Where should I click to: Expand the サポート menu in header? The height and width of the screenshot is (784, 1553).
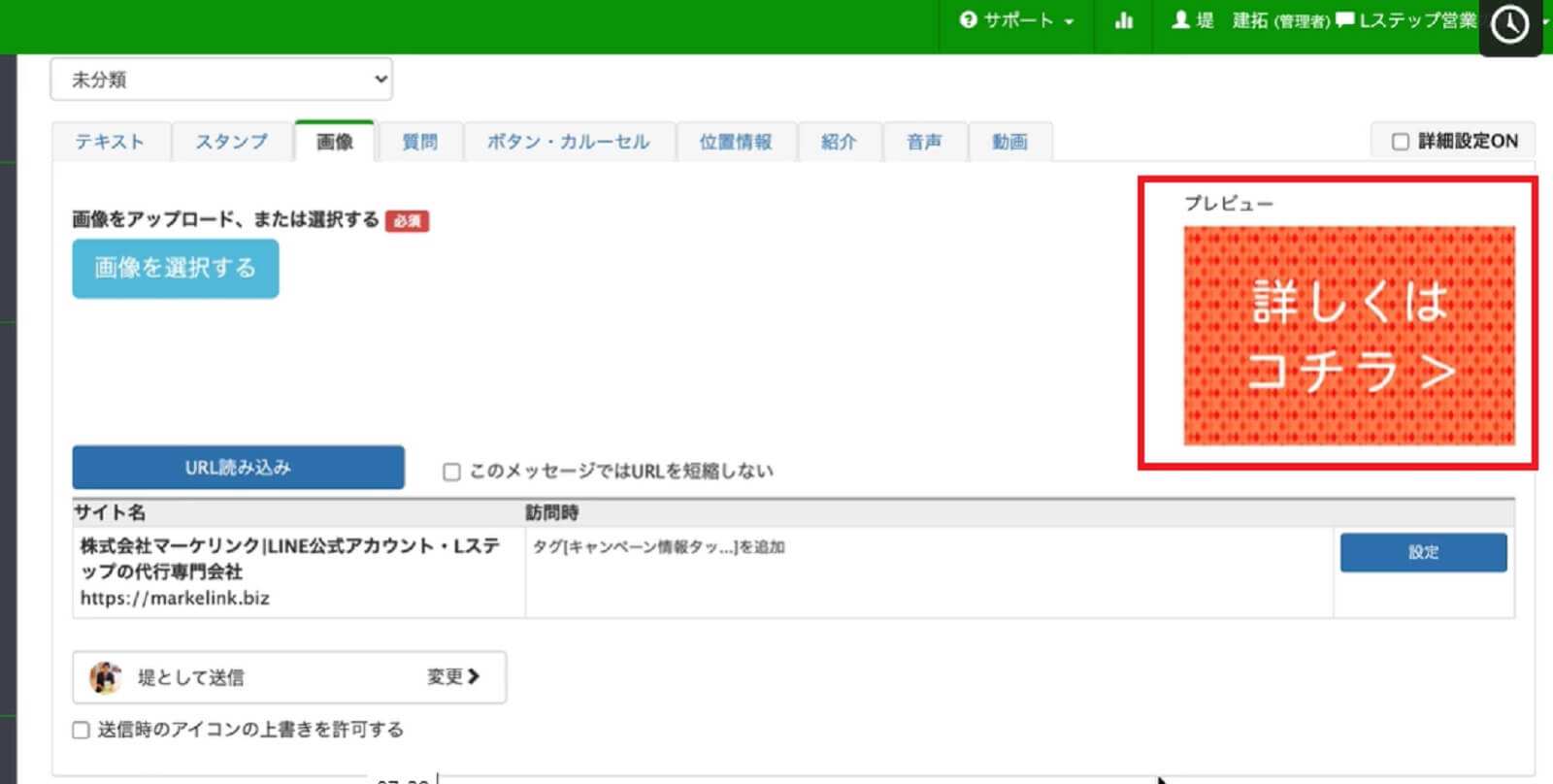click(1016, 20)
